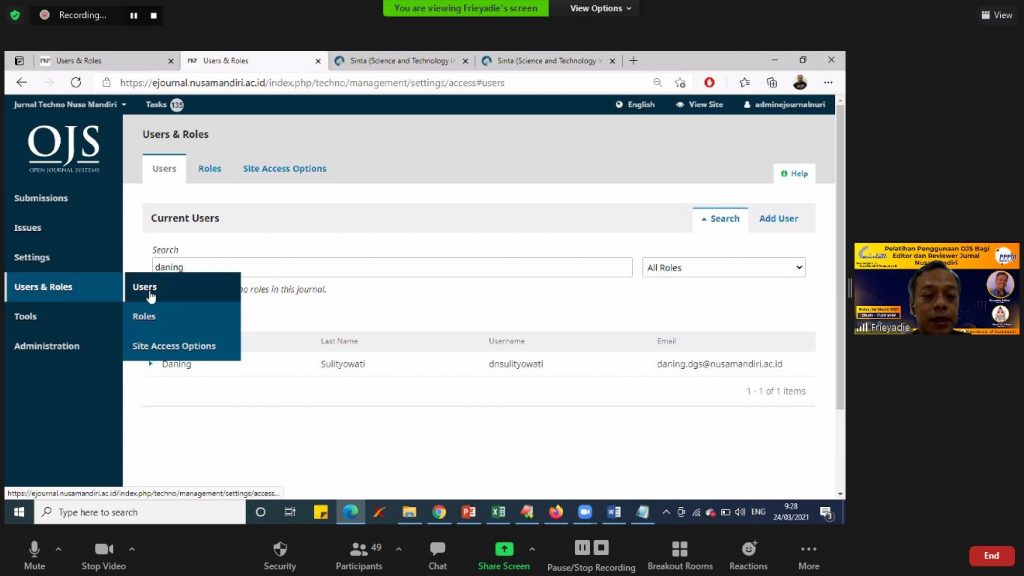This screenshot has width=1024, height=576.
Task: Click the More options ellipsis icon
Action: point(808,549)
